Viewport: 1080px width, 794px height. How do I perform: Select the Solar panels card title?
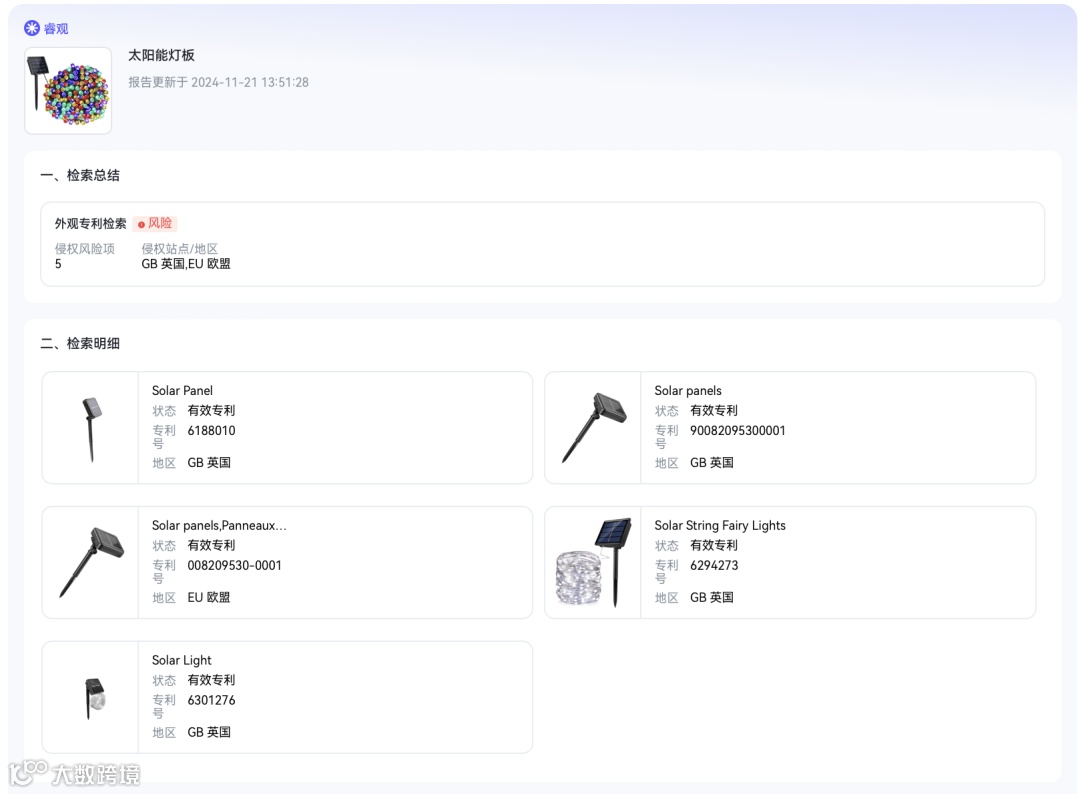[x=688, y=390]
